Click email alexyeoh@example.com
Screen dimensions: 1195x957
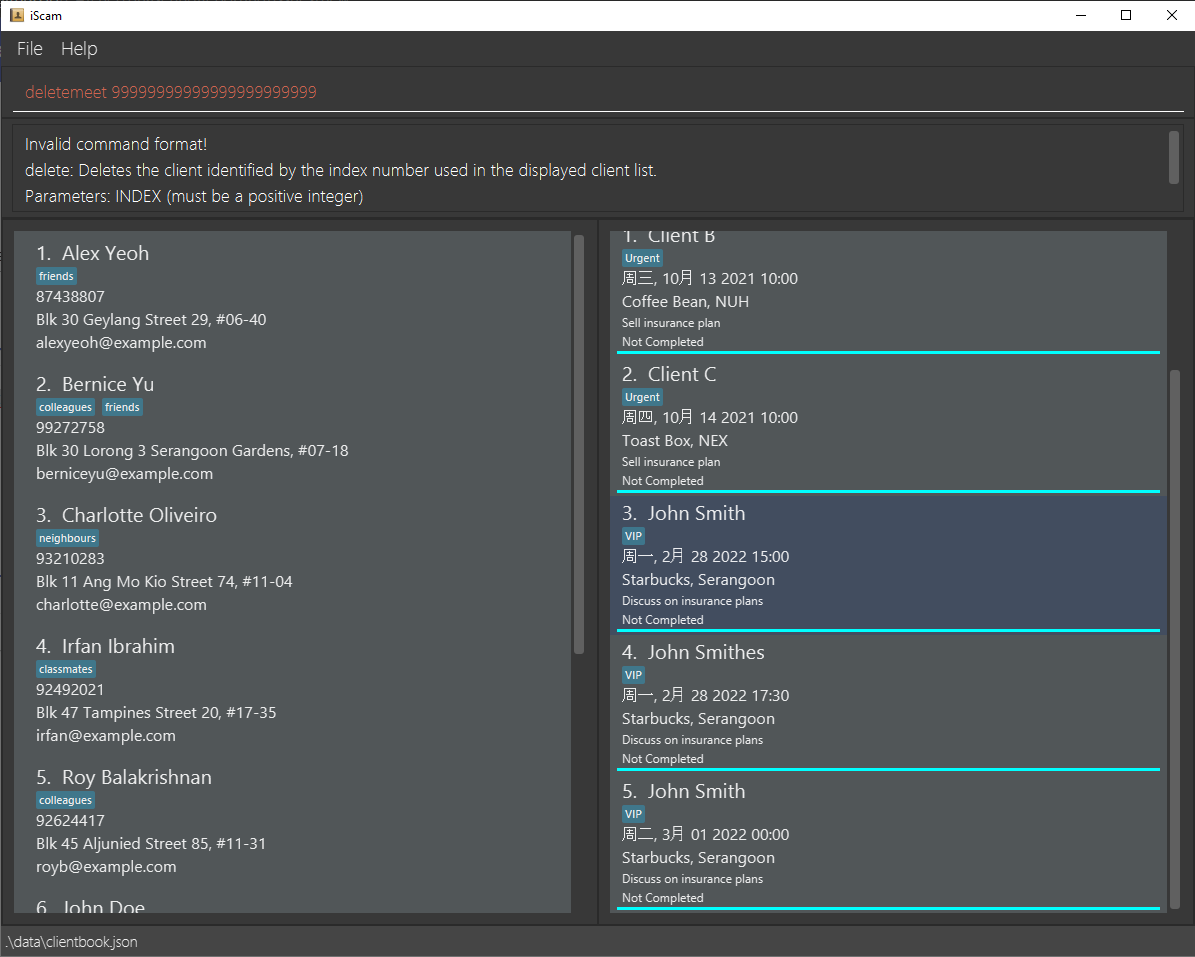pos(121,343)
